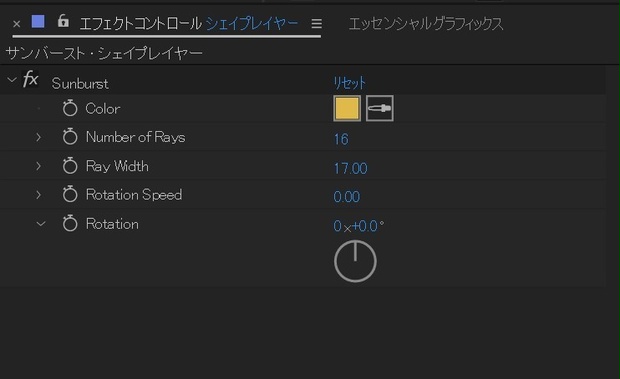Click the Rotation Speed stopwatch icon

click(70, 194)
